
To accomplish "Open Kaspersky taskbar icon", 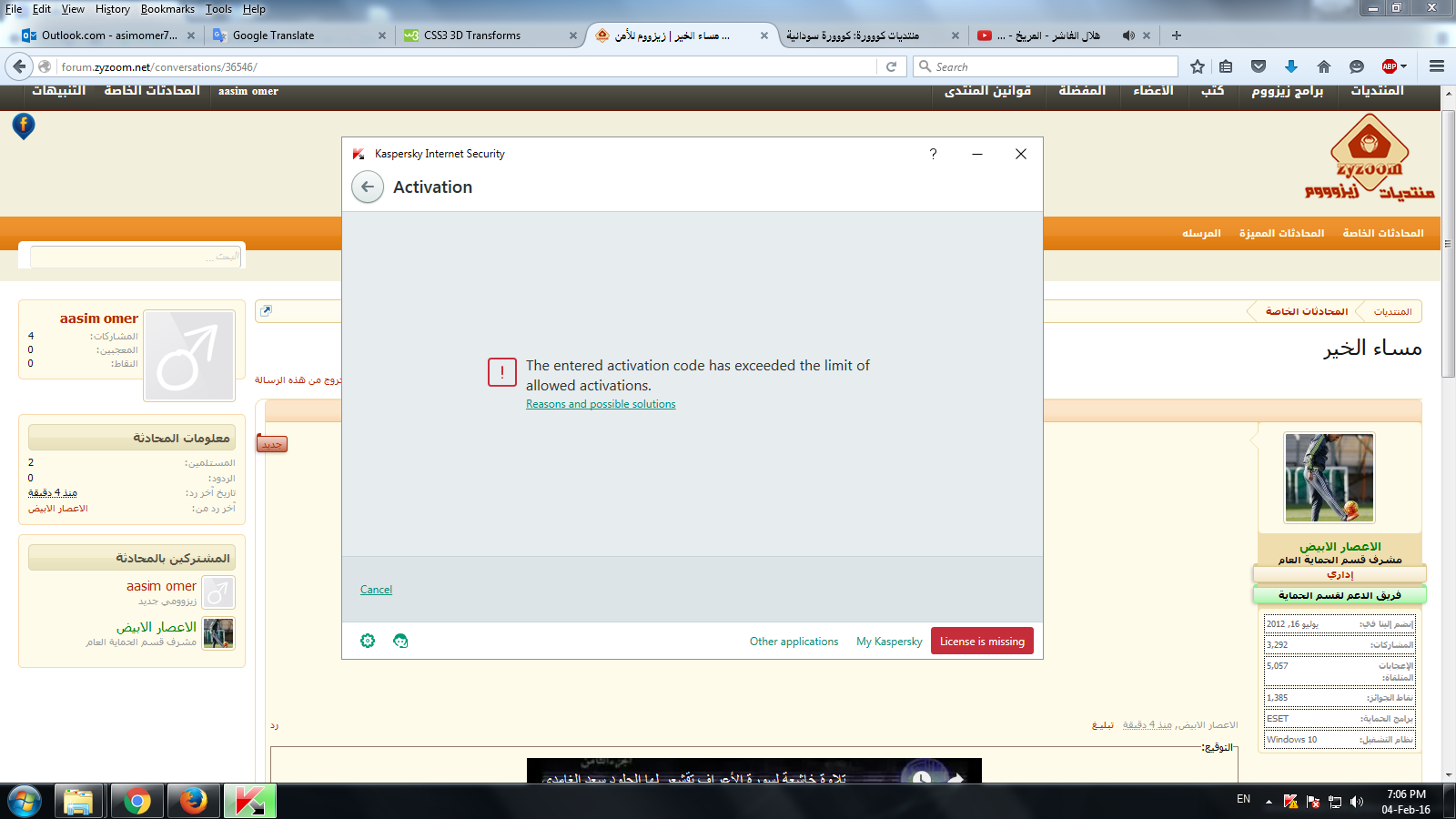I will coord(249,802).
